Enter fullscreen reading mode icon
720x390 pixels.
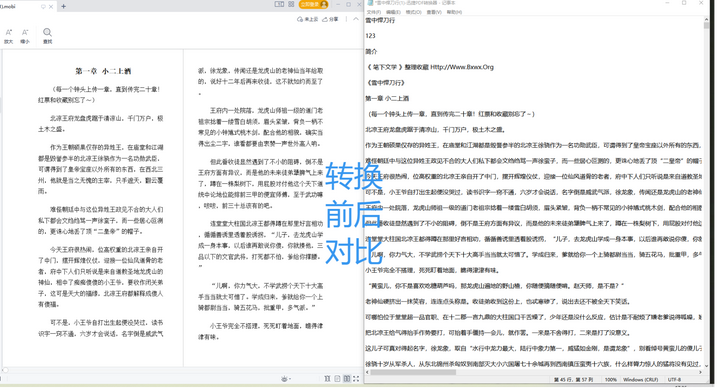click(x=356, y=379)
